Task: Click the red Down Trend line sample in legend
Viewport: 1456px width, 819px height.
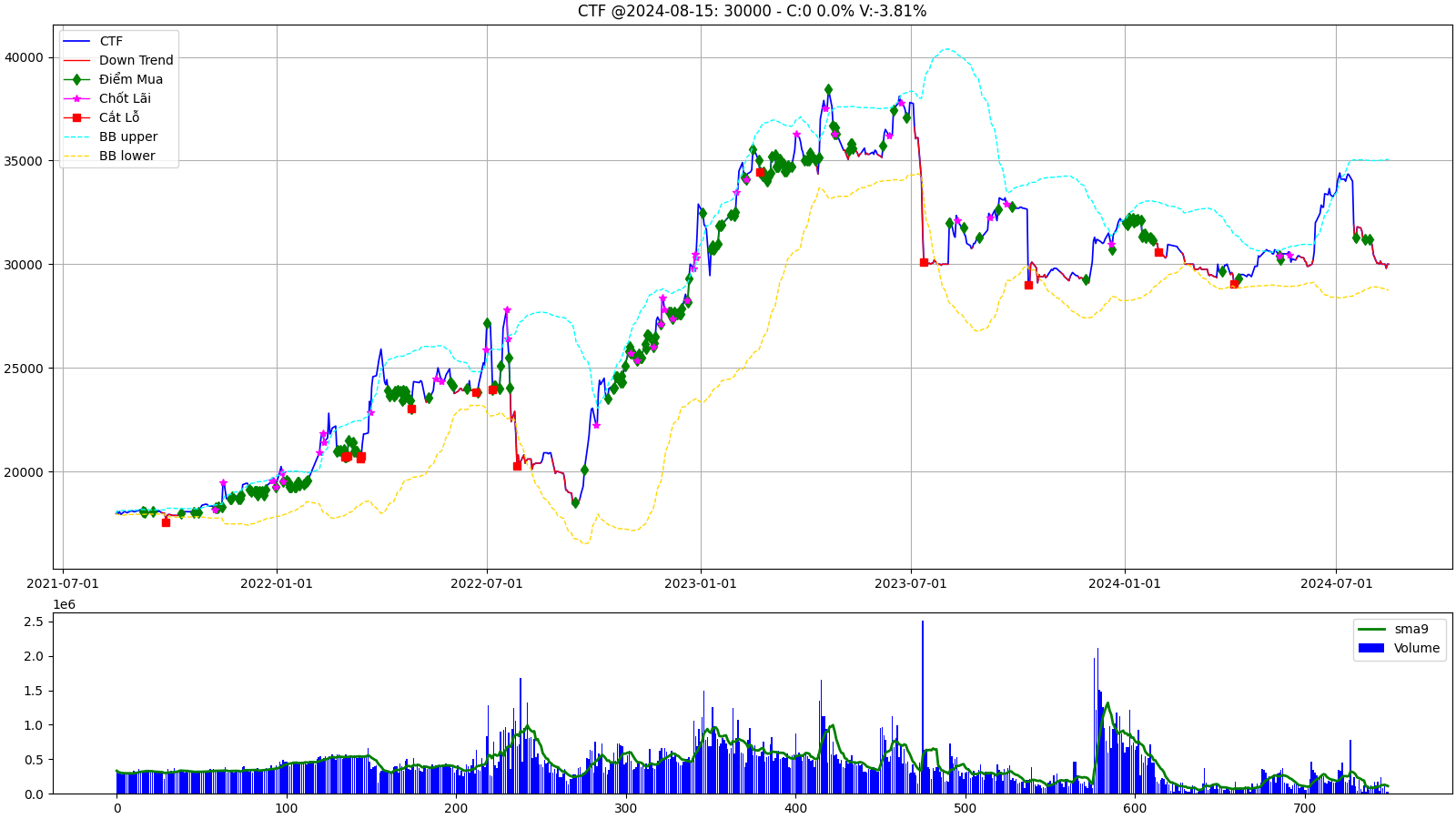Action: [76, 60]
